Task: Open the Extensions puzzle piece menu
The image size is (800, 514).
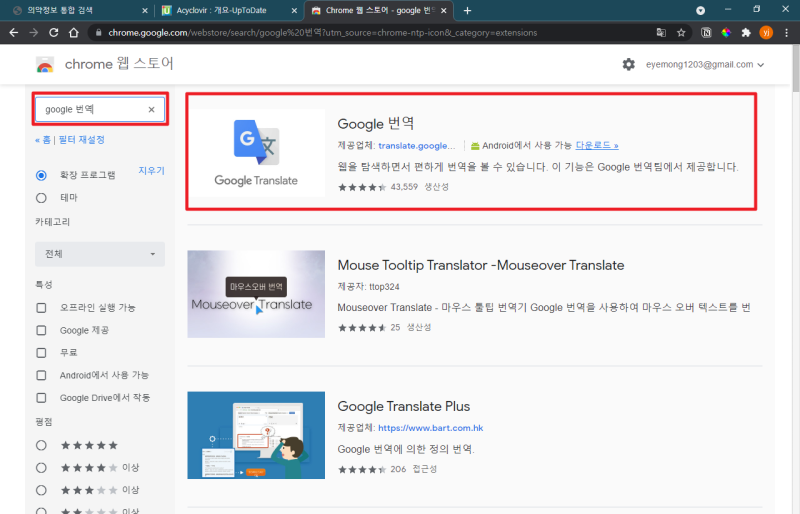Action: pyautogui.click(x=746, y=33)
